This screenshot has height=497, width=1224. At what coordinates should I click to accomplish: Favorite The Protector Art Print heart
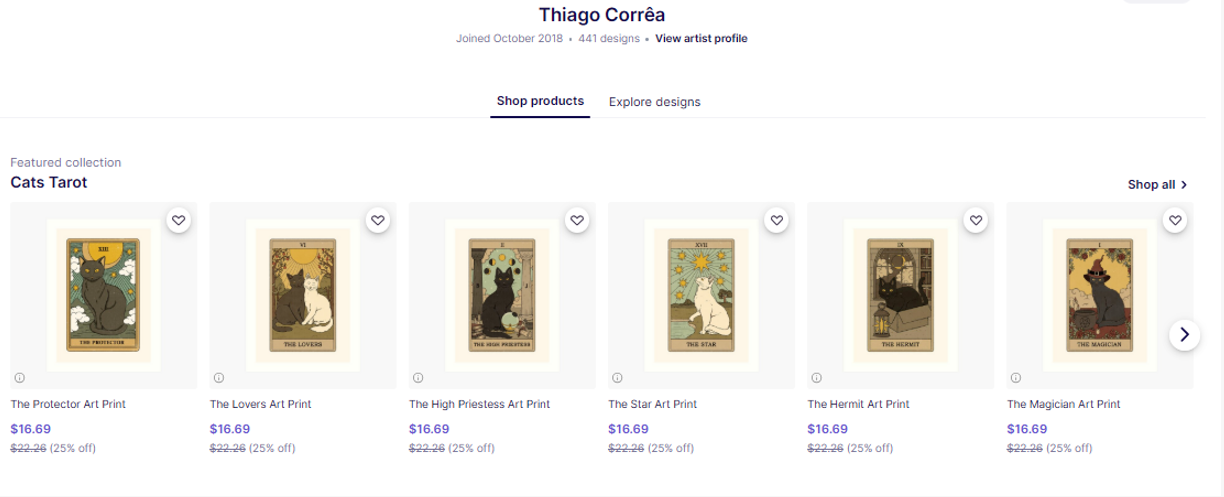[x=178, y=221]
